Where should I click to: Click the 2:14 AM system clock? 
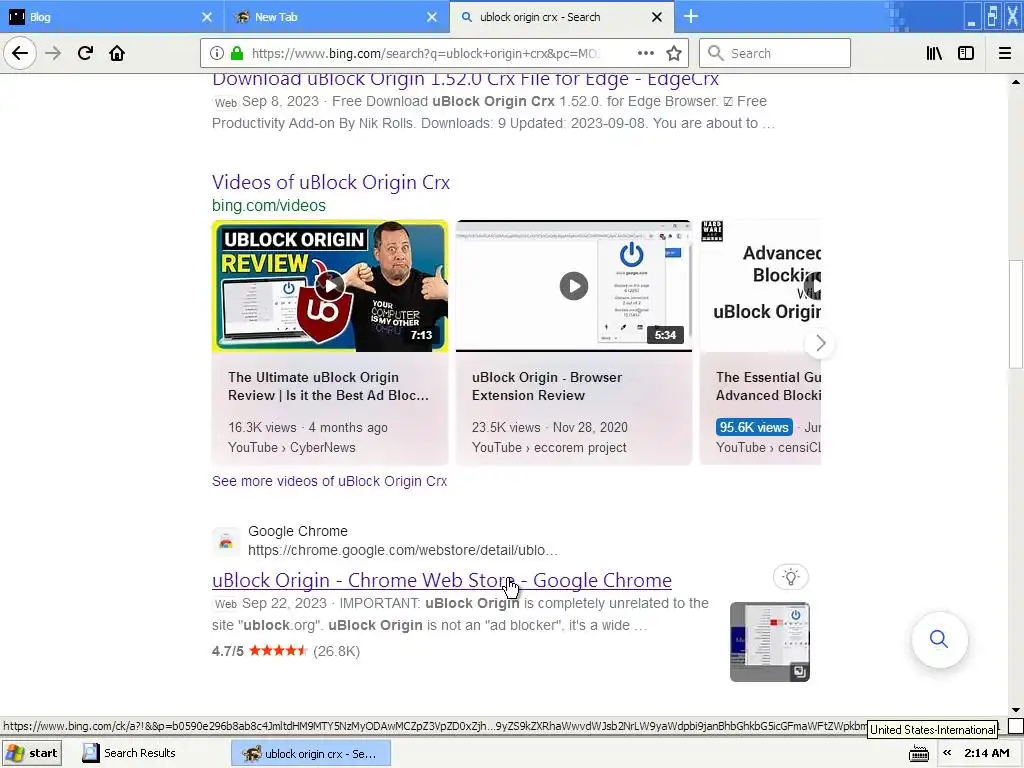987,753
